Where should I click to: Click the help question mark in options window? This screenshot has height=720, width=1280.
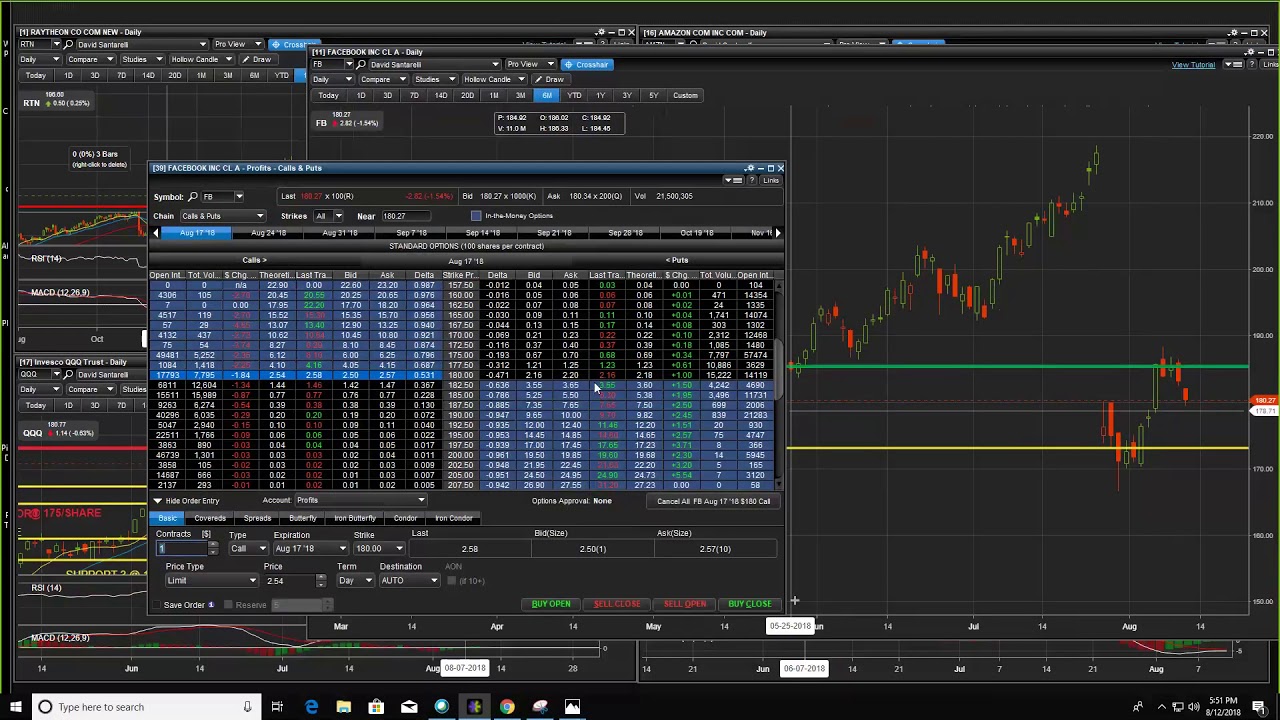coord(751,180)
